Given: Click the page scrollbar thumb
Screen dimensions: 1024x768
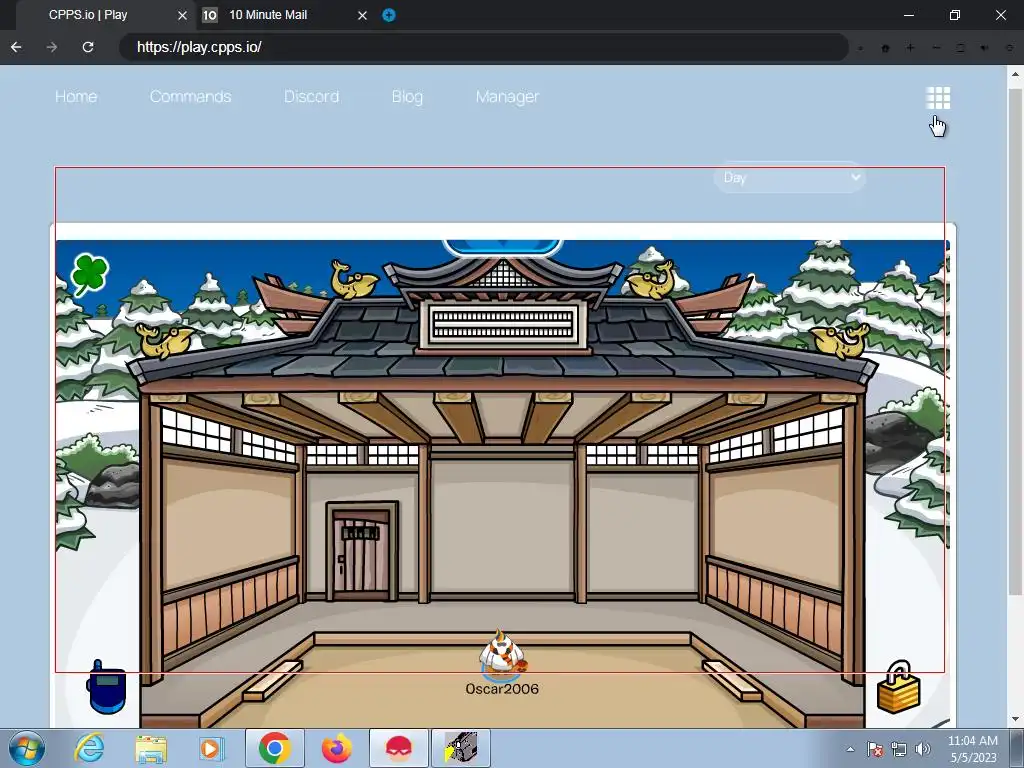Looking at the screenshot, I should pos(1015,342).
